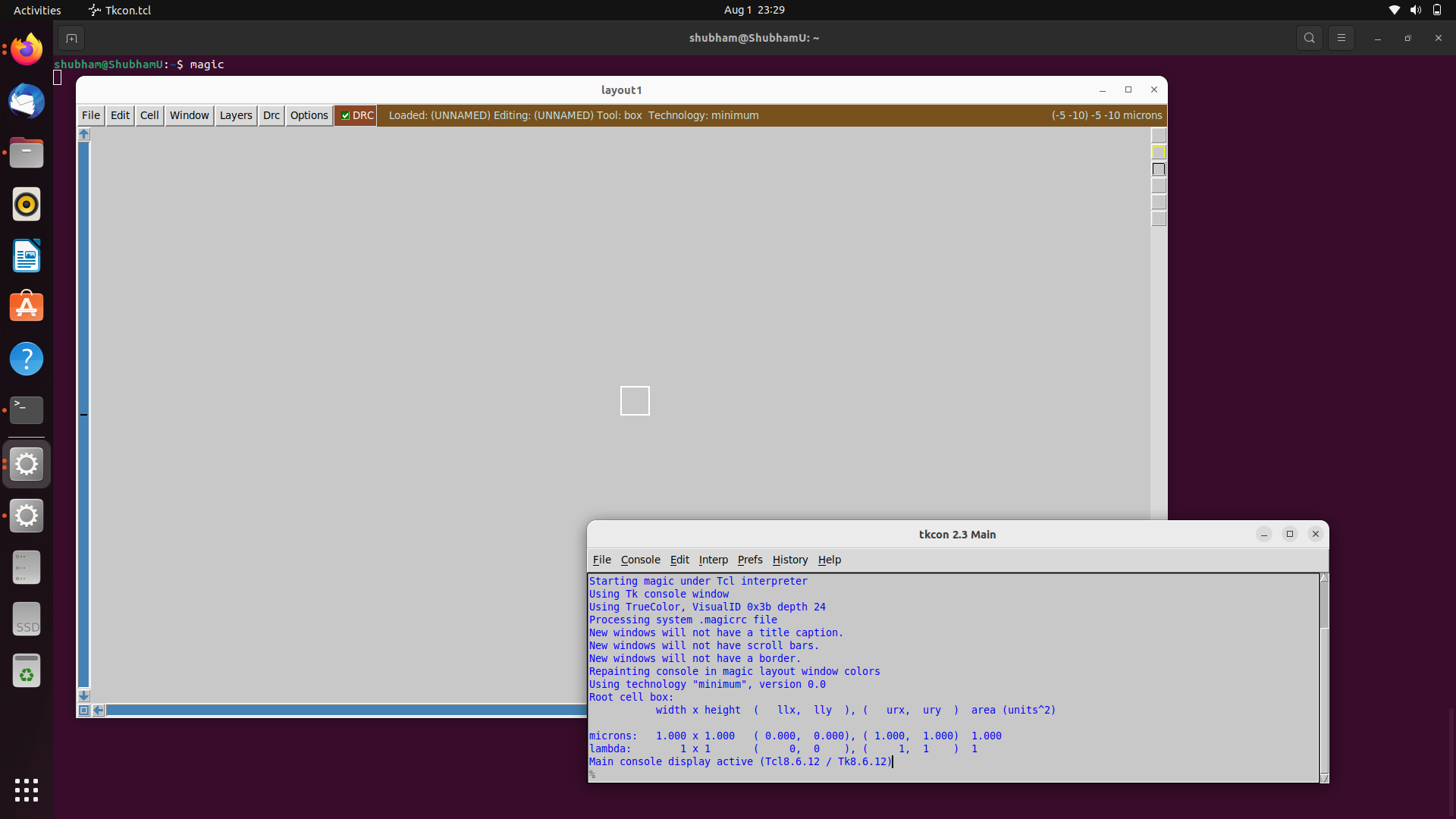Open the Drc menu
Viewport: 1456px width, 819px height.
coord(271,115)
